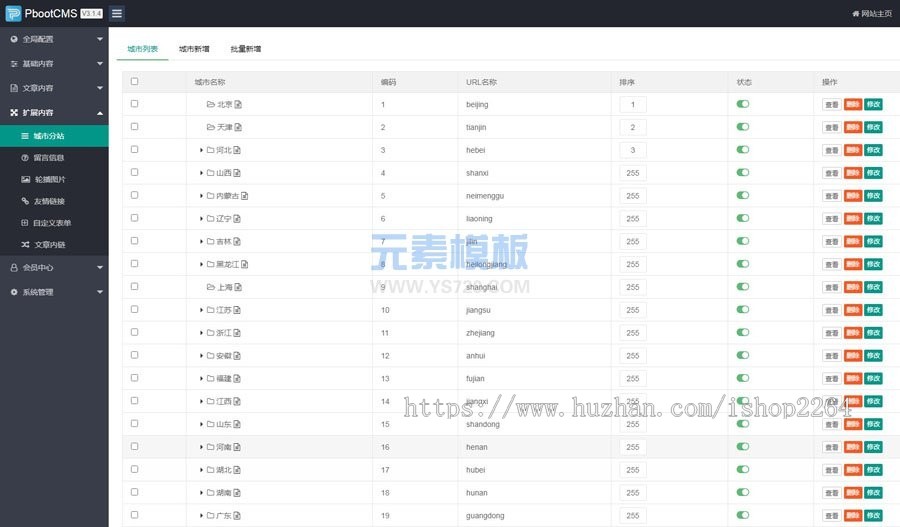Viewport: 900px width, 527px height.
Task: Tick the checkbox for the 北京 row
Action: point(134,104)
